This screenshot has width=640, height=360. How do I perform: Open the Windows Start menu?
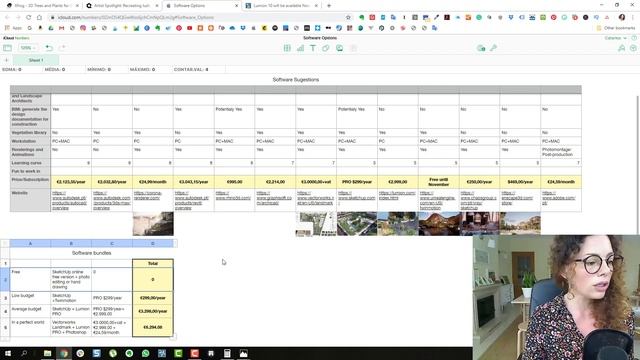8,353
